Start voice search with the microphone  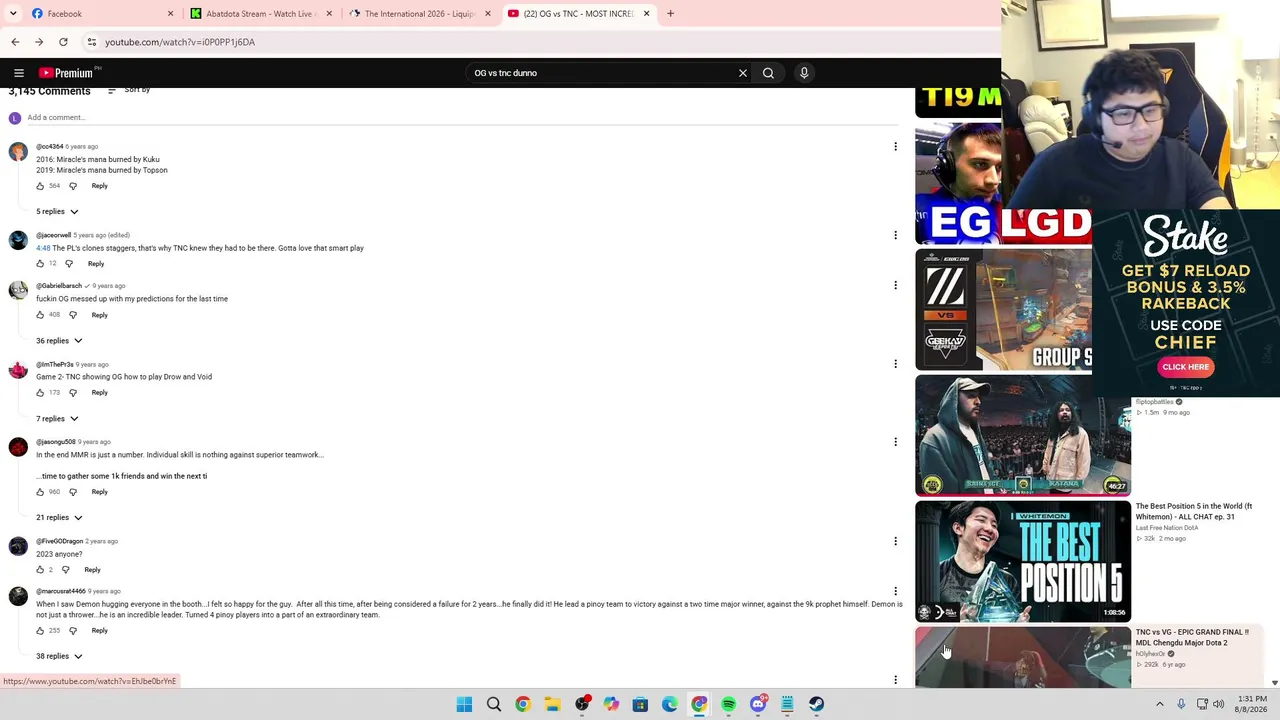804,73
